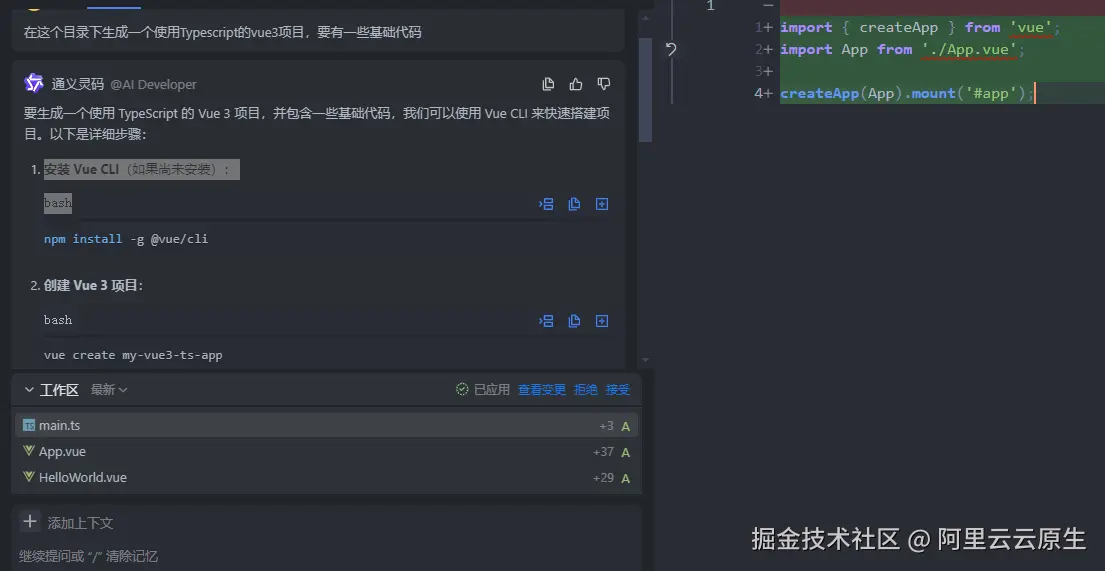Click the @AI Developer agent label
The width and height of the screenshot is (1105, 571).
153,85
